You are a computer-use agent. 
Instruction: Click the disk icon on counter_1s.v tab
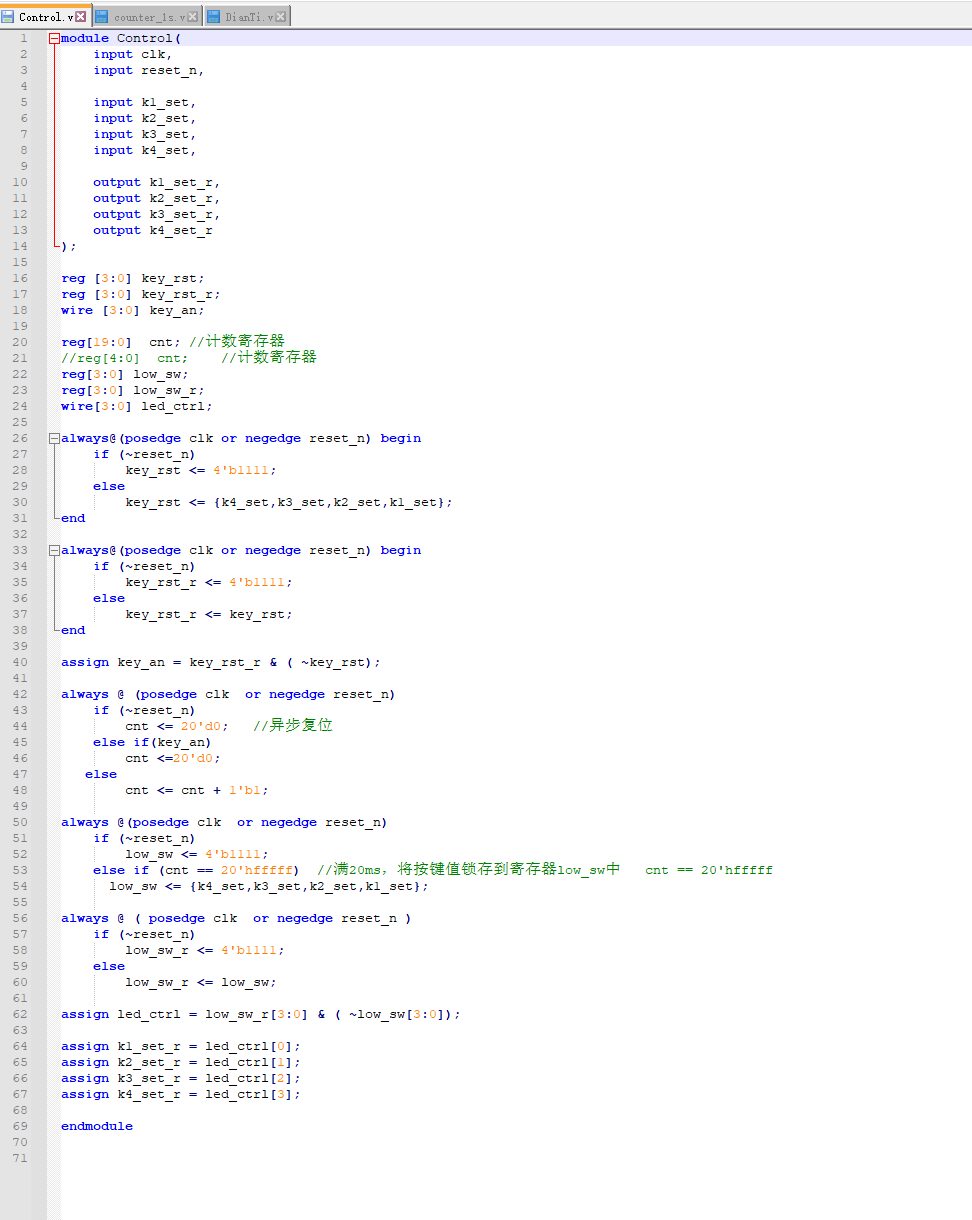click(x=102, y=17)
